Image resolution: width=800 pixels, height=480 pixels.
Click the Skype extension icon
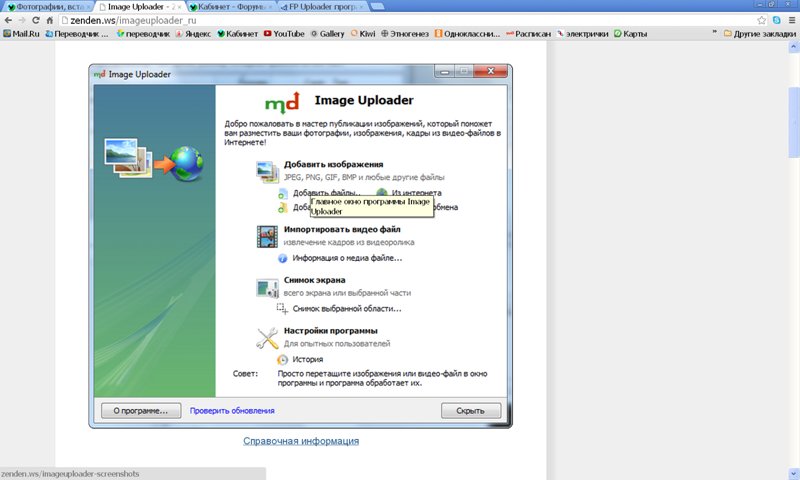777,20
